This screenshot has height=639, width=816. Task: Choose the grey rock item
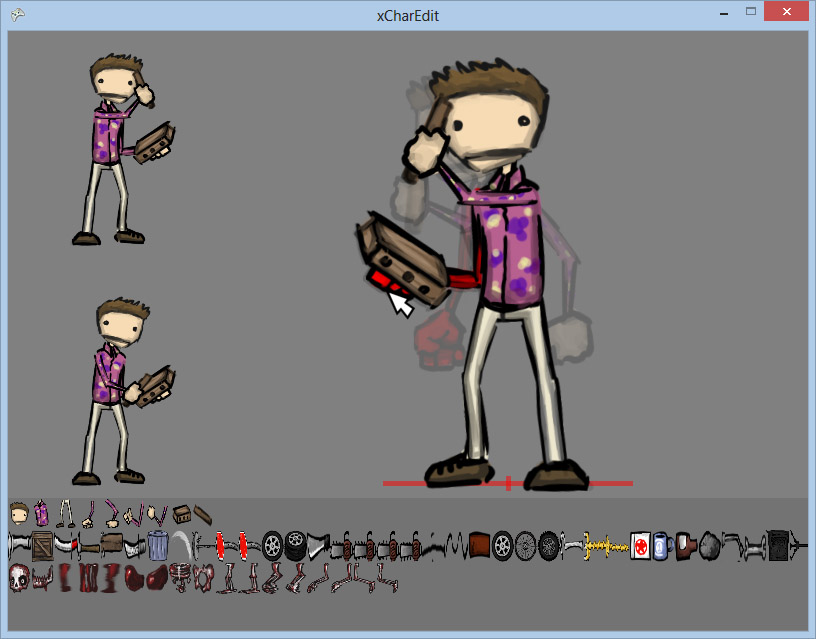click(709, 546)
